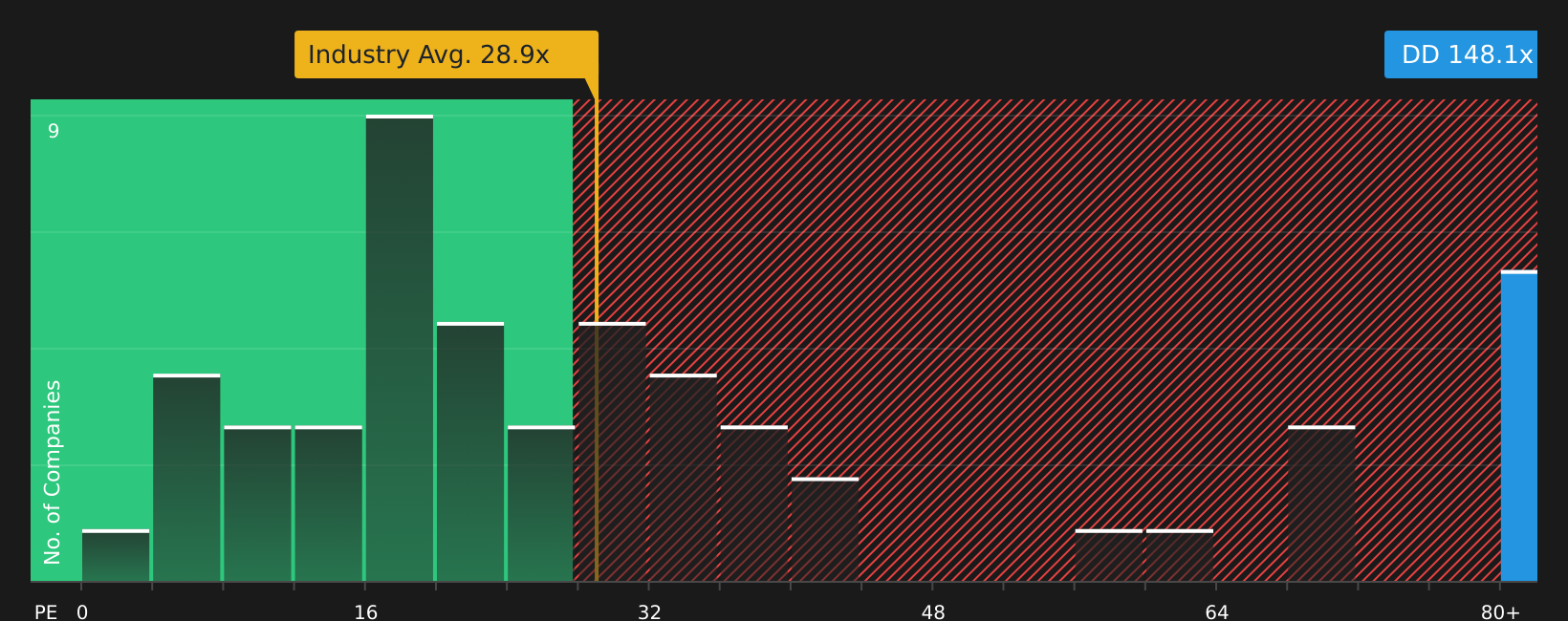Select the tallest histogram bar reaching nine companies

click(x=400, y=349)
